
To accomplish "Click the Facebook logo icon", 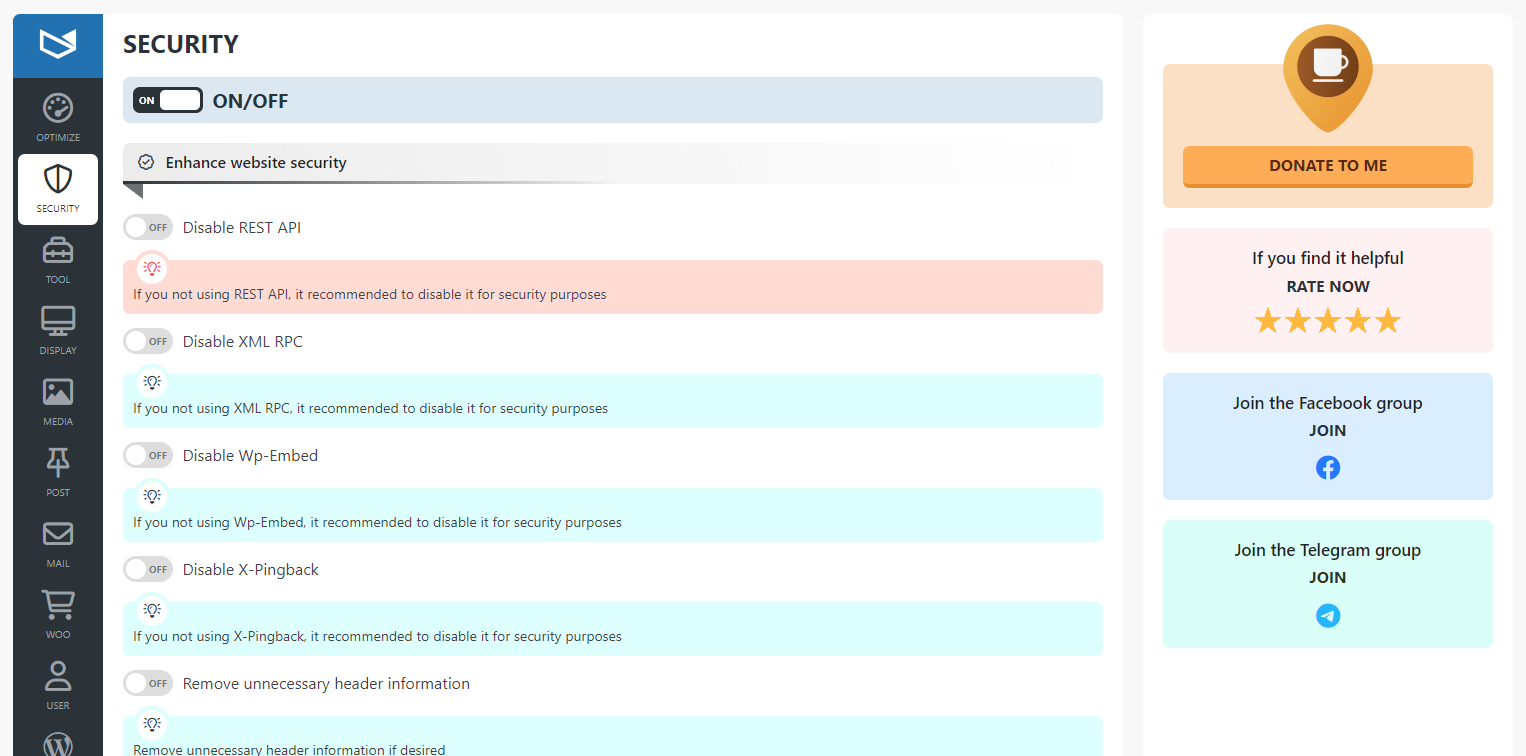I will [x=1328, y=467].
